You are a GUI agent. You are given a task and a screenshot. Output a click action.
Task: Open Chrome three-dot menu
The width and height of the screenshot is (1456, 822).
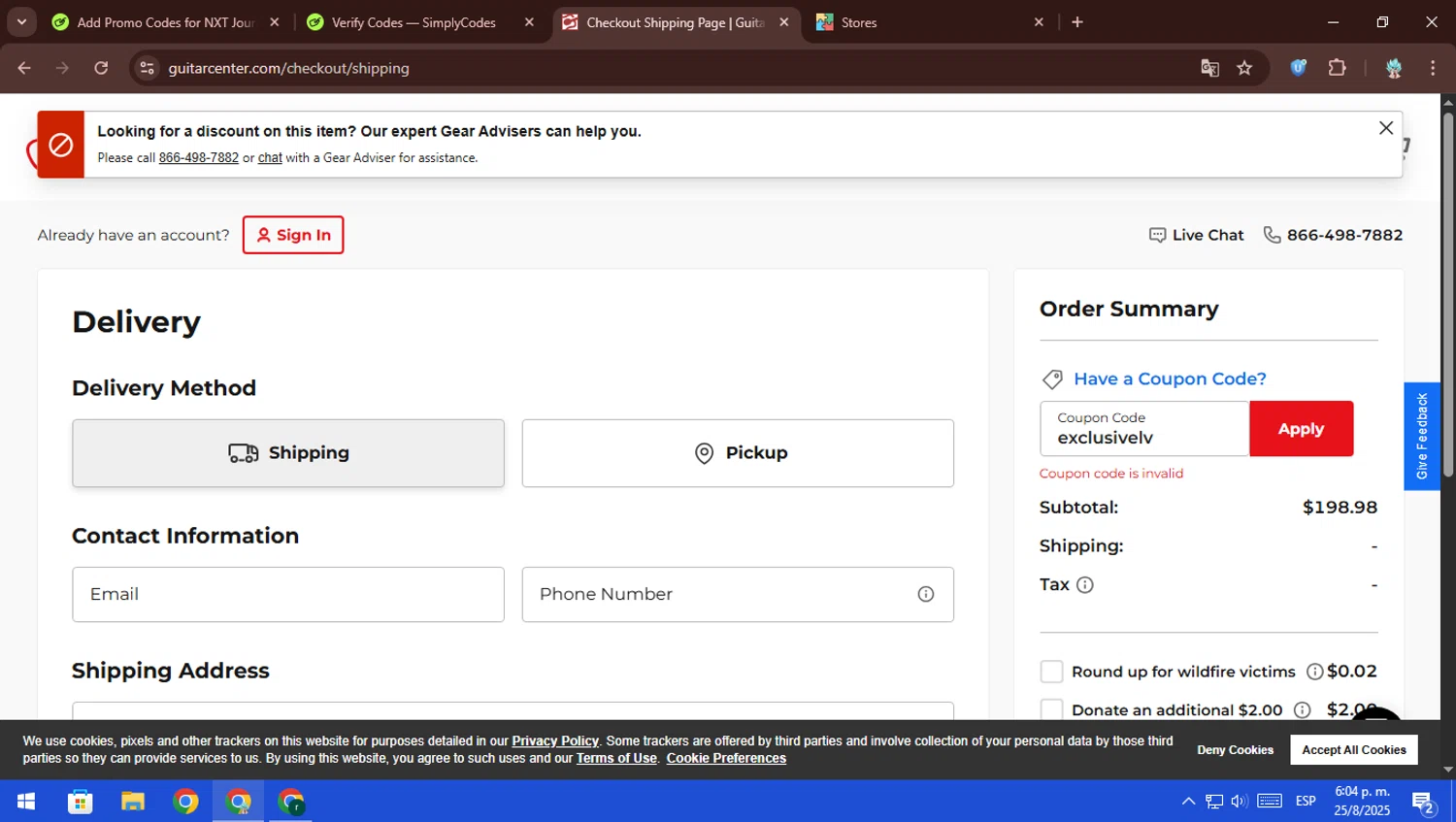click(1433, 68)
